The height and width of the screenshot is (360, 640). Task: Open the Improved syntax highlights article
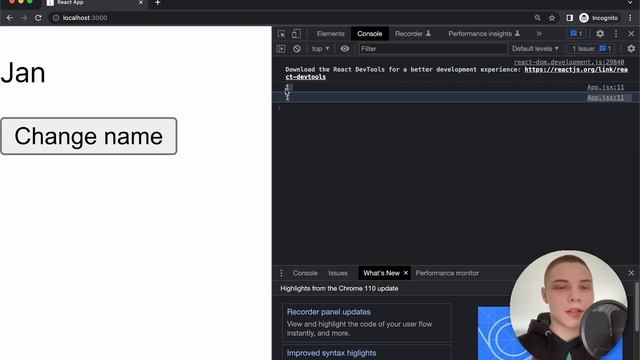point(331,353)
